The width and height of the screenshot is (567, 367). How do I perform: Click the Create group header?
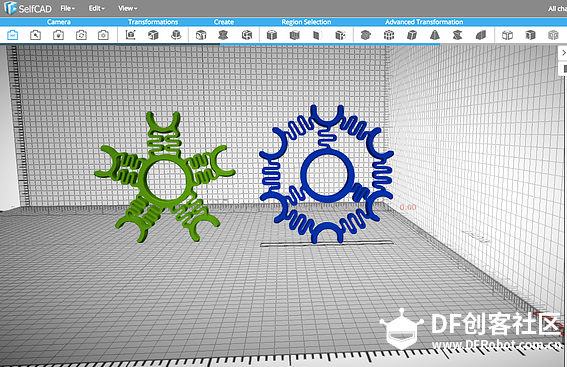pyautogui.click(x=223, y=22)
